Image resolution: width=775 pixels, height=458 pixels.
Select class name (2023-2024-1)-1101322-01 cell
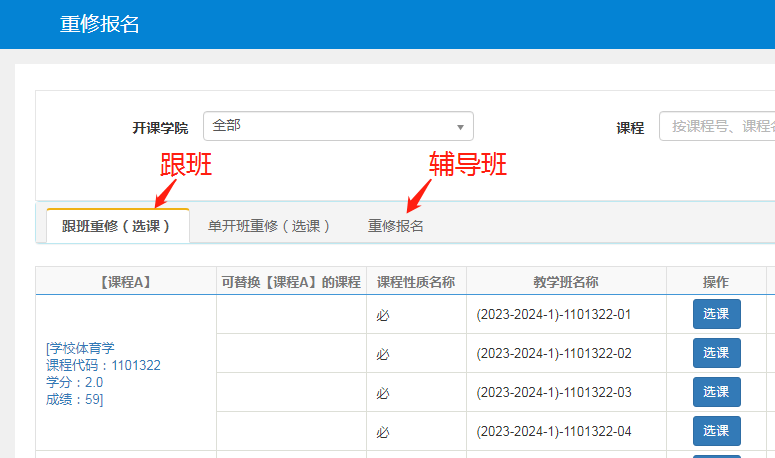tap(553, 314)
